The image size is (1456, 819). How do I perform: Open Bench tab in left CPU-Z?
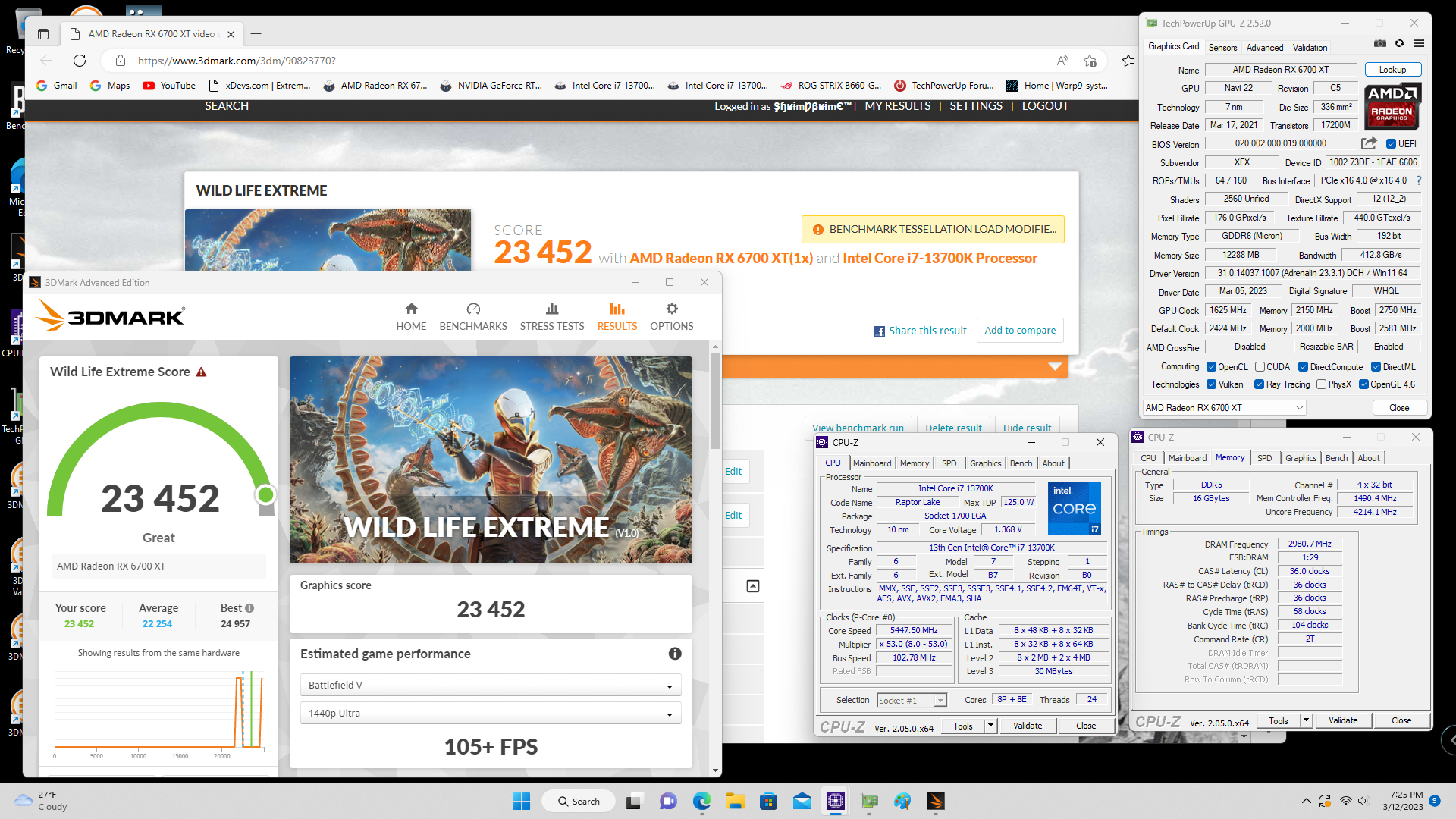pos(1021,463)
